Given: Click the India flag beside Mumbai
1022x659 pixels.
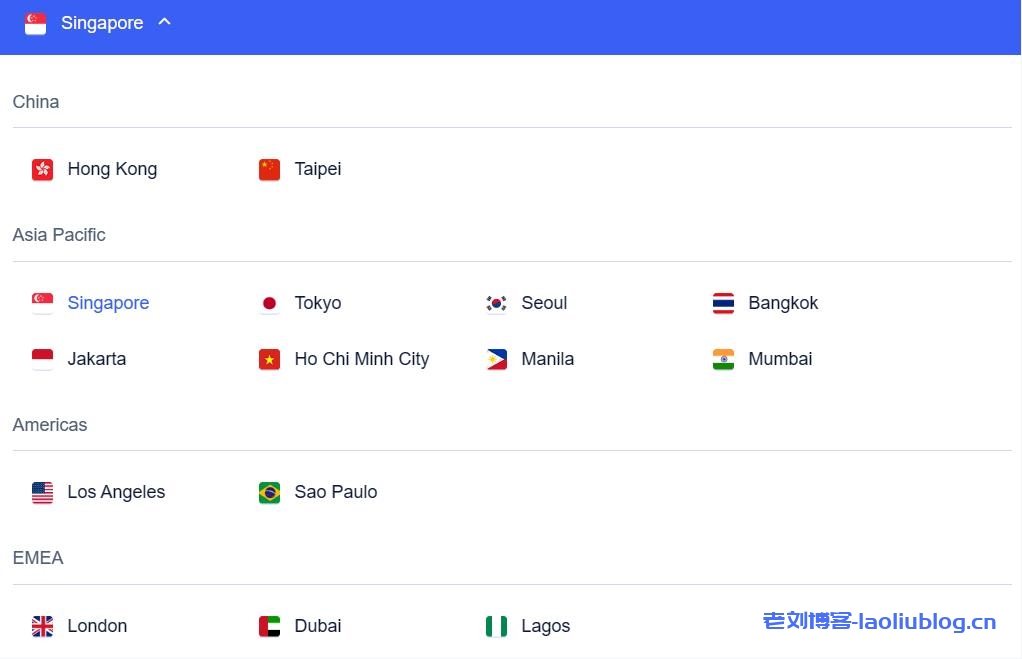Looking at the screenshot, I should tap(723, 359).
